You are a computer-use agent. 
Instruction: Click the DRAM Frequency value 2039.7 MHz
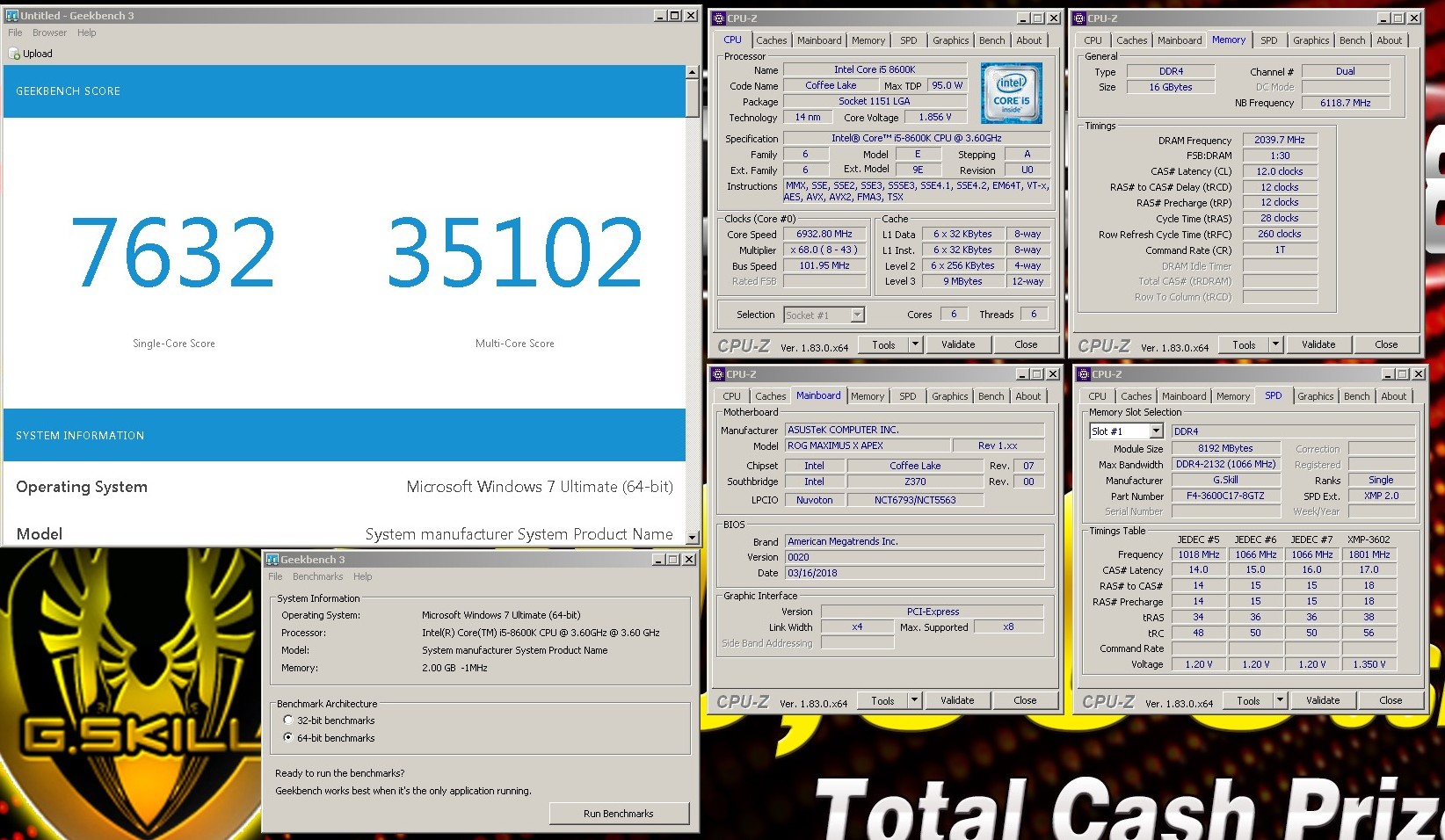[1280, 140]
